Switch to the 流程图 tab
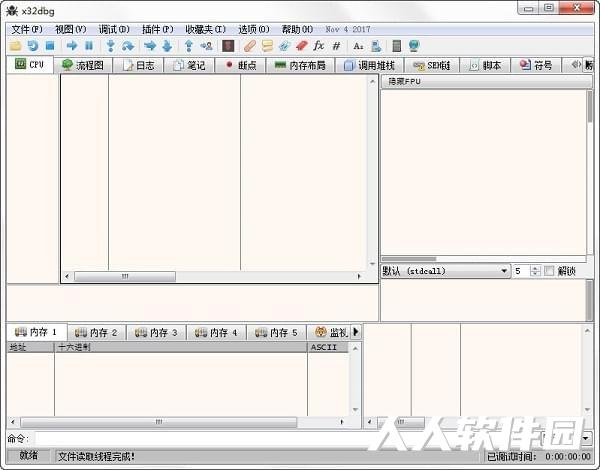The width and height of the screenshot is (600, 470). click(83, 65)
